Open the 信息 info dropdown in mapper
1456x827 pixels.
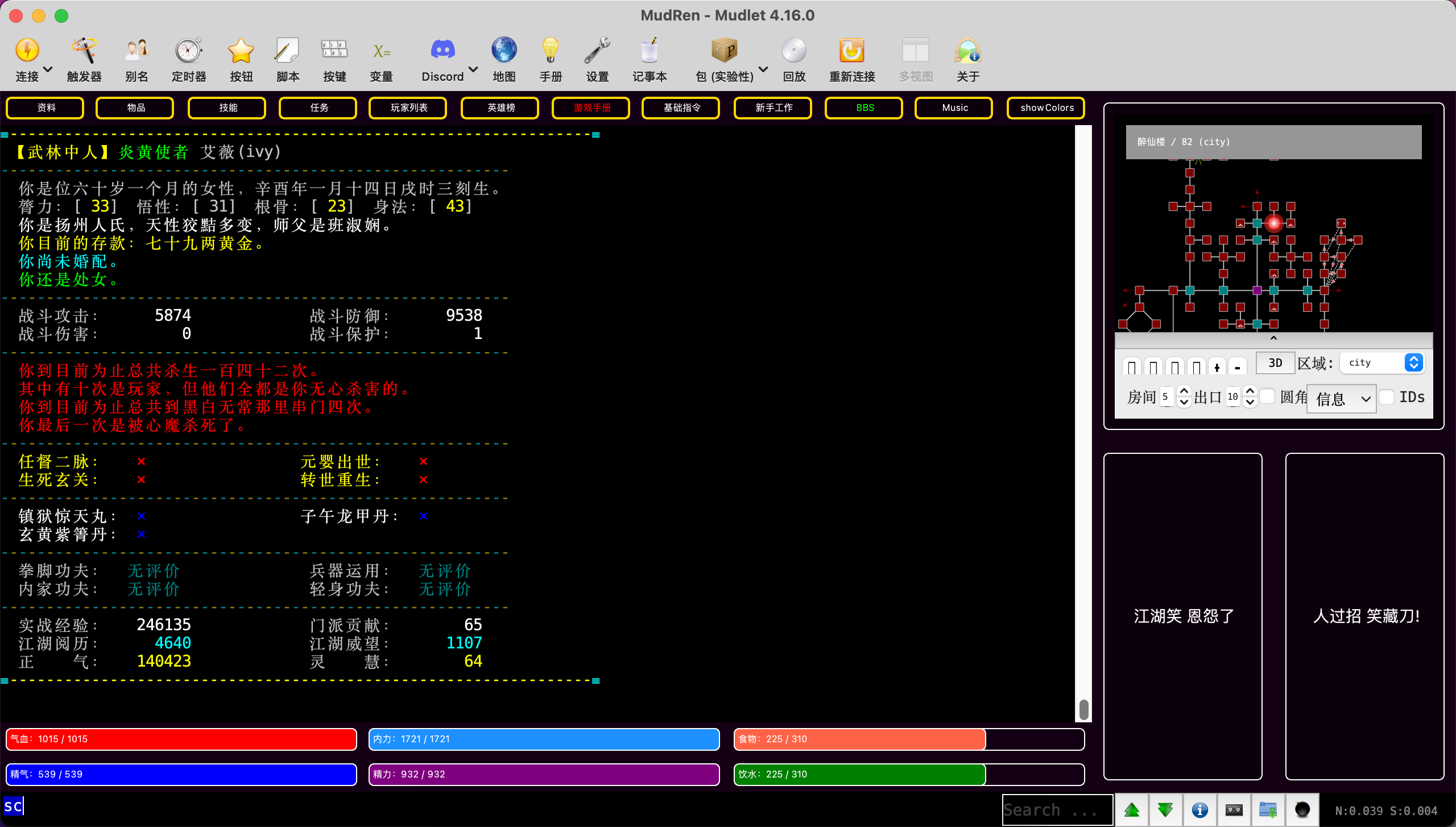pos(1342,398)
